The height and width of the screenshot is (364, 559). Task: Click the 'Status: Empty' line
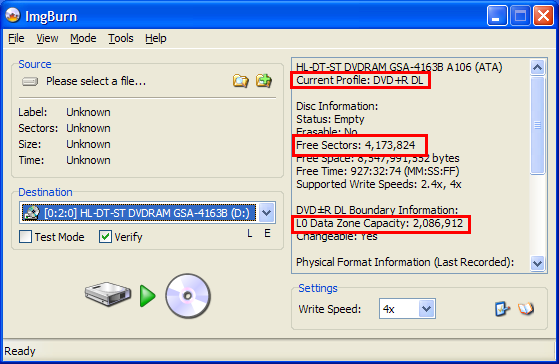pos(330,119)
